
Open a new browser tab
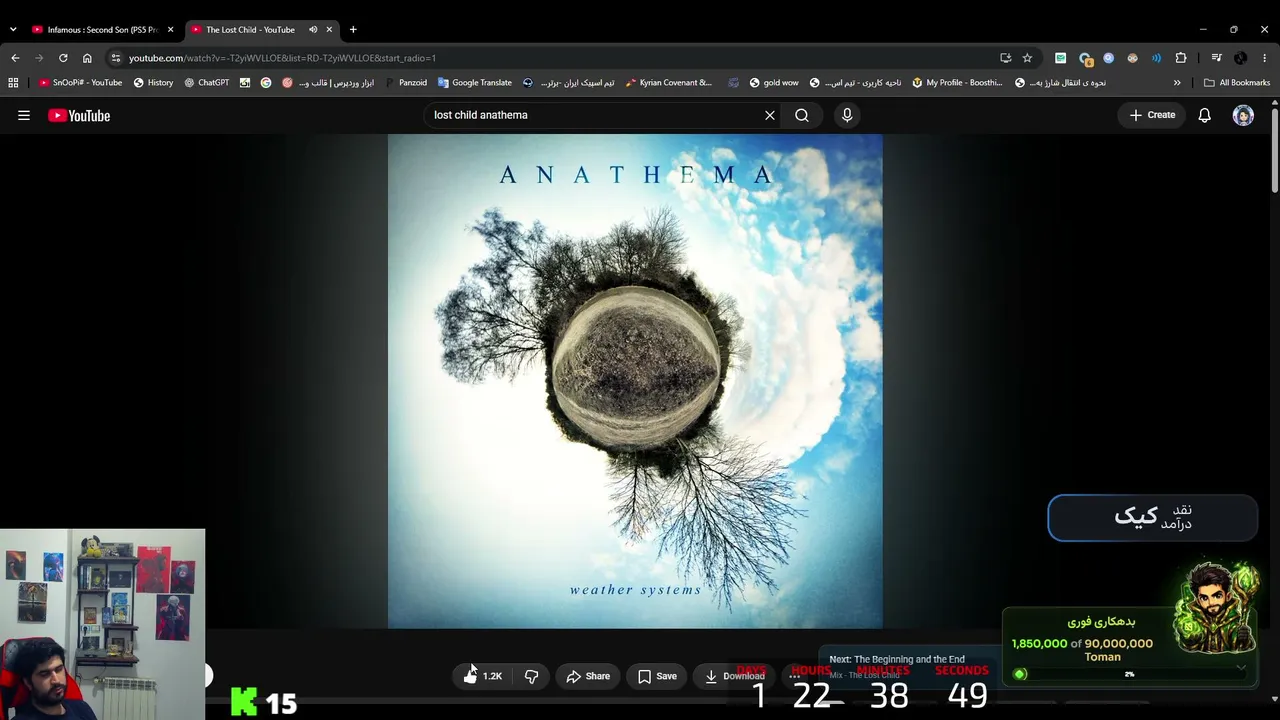pyautogui.click(x=353, y=30)
